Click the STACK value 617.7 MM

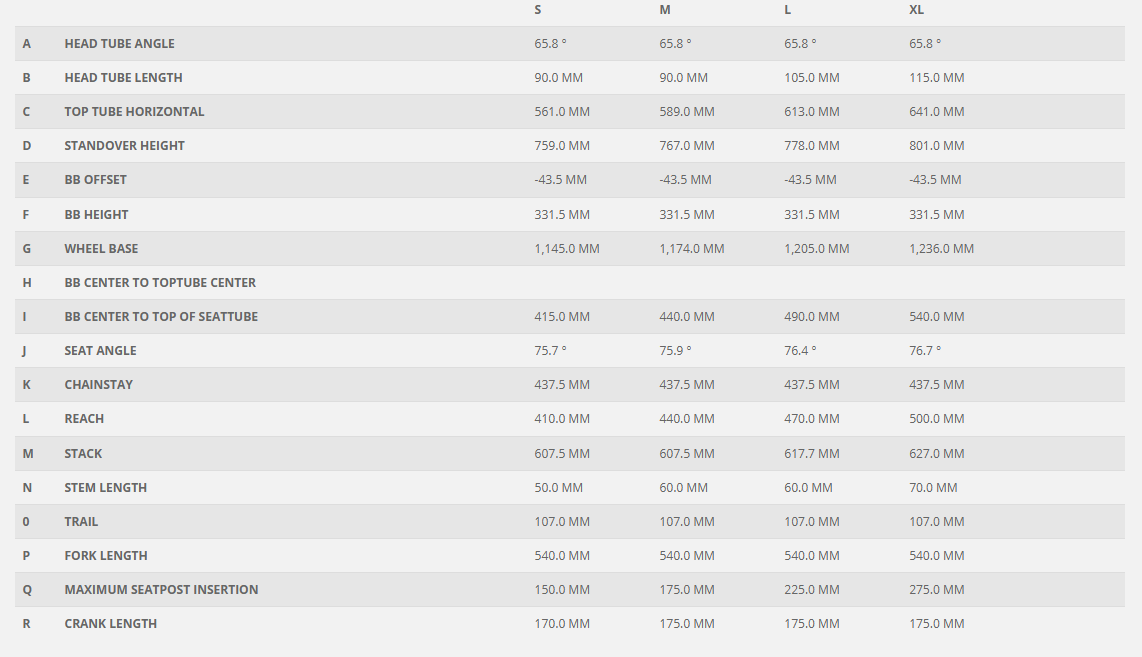812,454
